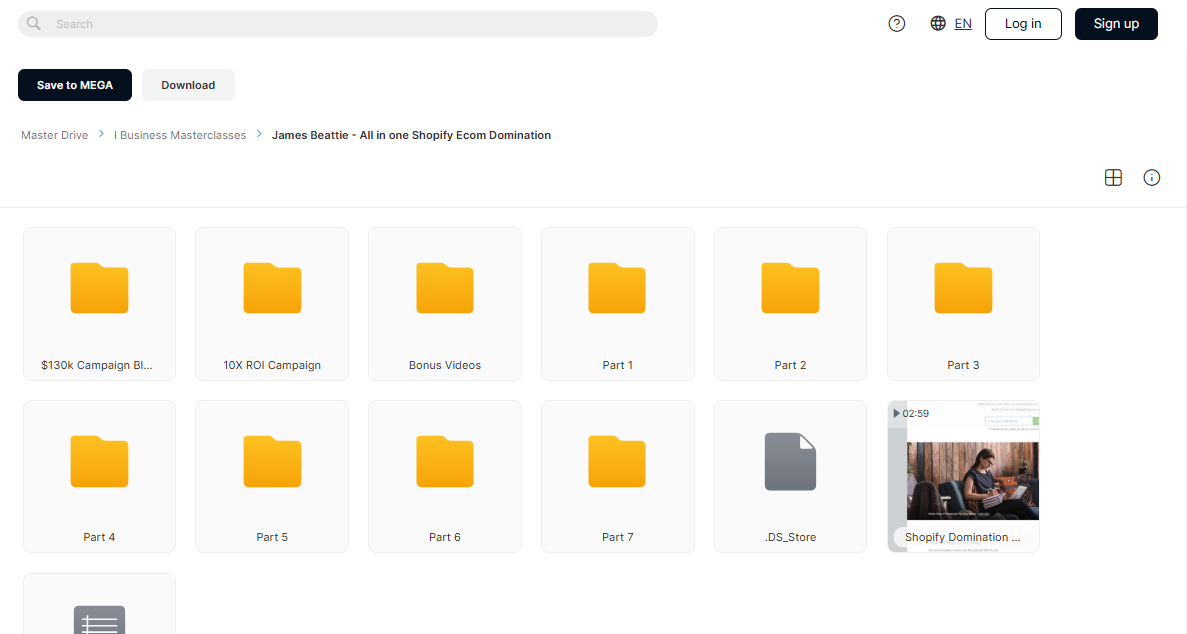This screenshot has width=1187, height=634.
Task: Open the Bonus Videos folder icon
Action: pyautogui.click(x=444, y=288)
